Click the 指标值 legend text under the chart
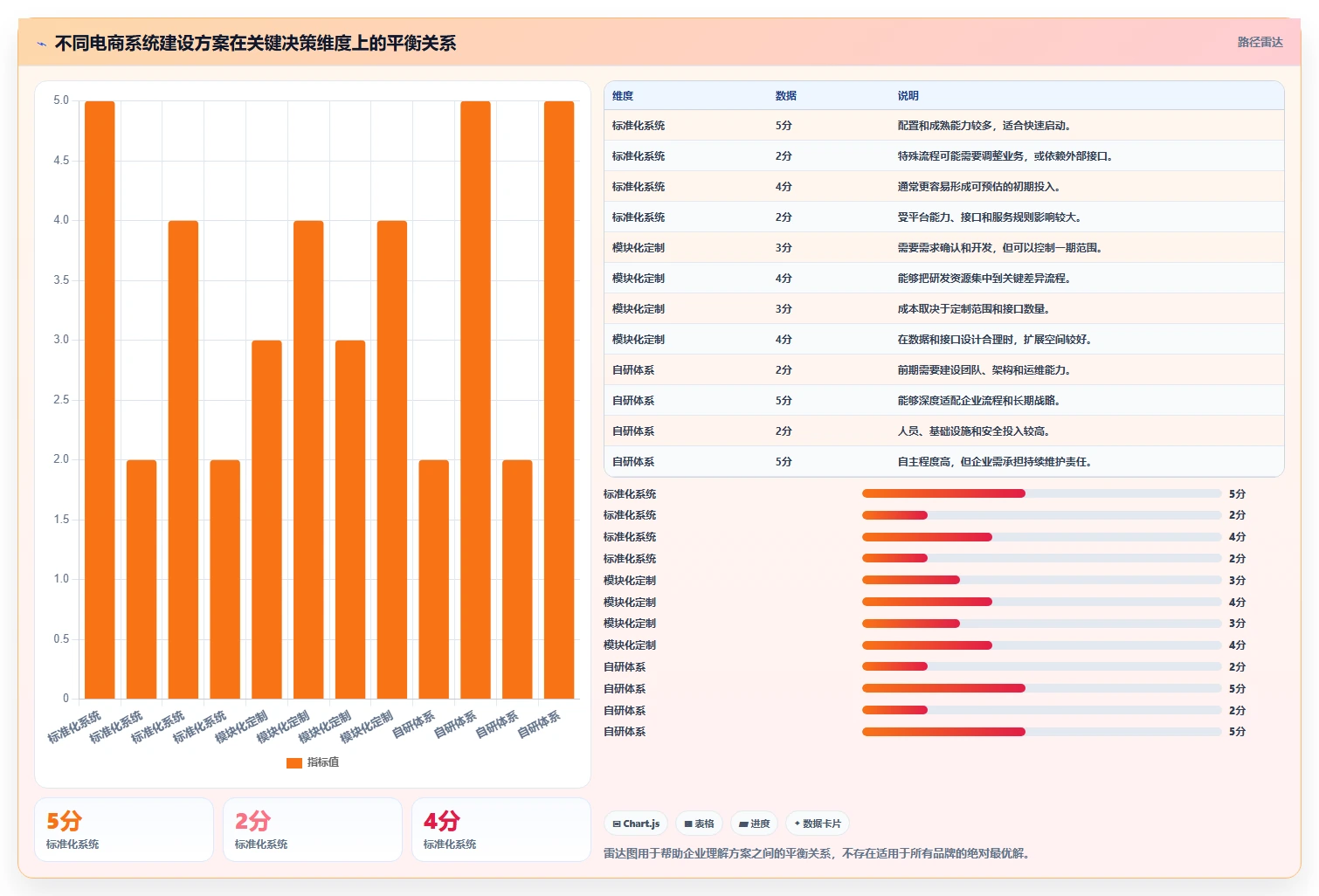The width and height of the screenshot is (1319, 896). [x=323, y=763]
